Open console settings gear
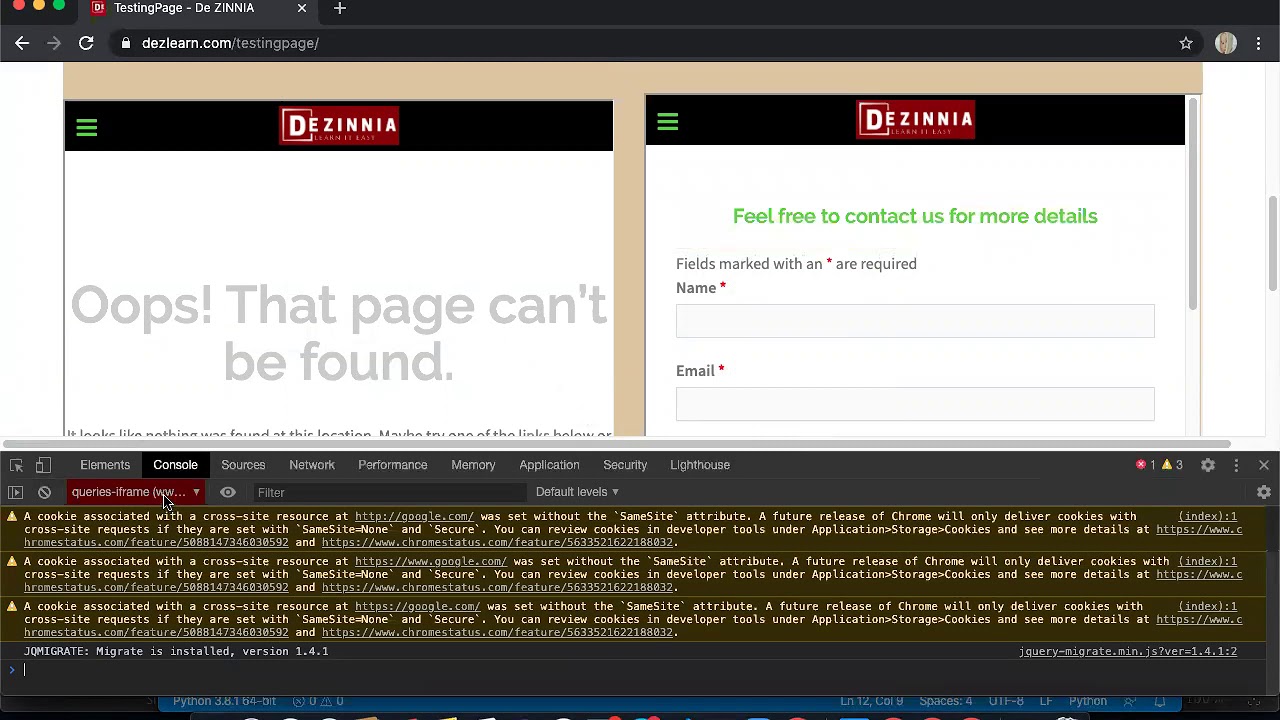Viewport: 1280px width, 720px height. point(1264,492)
